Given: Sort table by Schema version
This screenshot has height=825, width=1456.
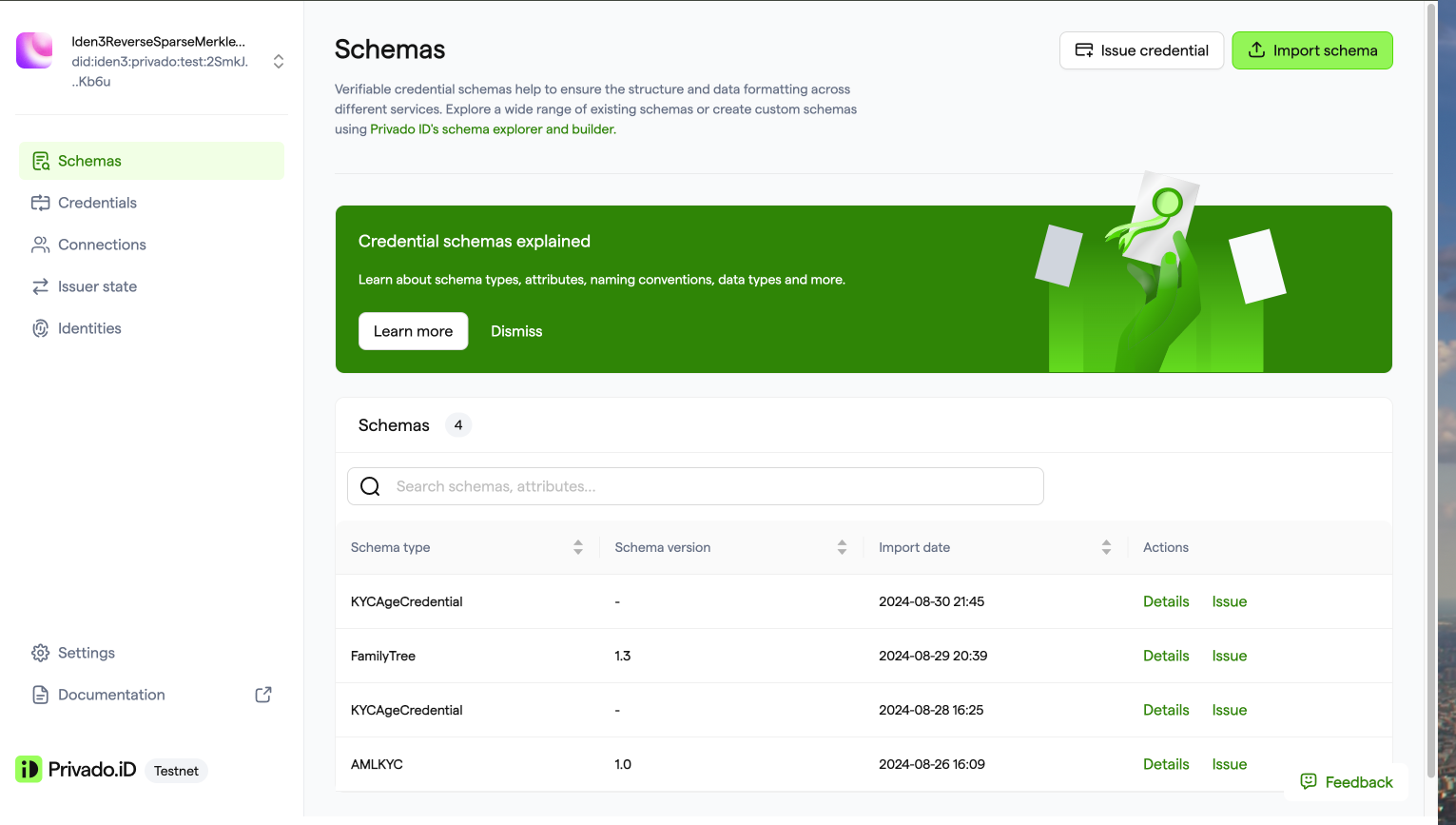Looking at the screenshot, I should tap(842, 547).
